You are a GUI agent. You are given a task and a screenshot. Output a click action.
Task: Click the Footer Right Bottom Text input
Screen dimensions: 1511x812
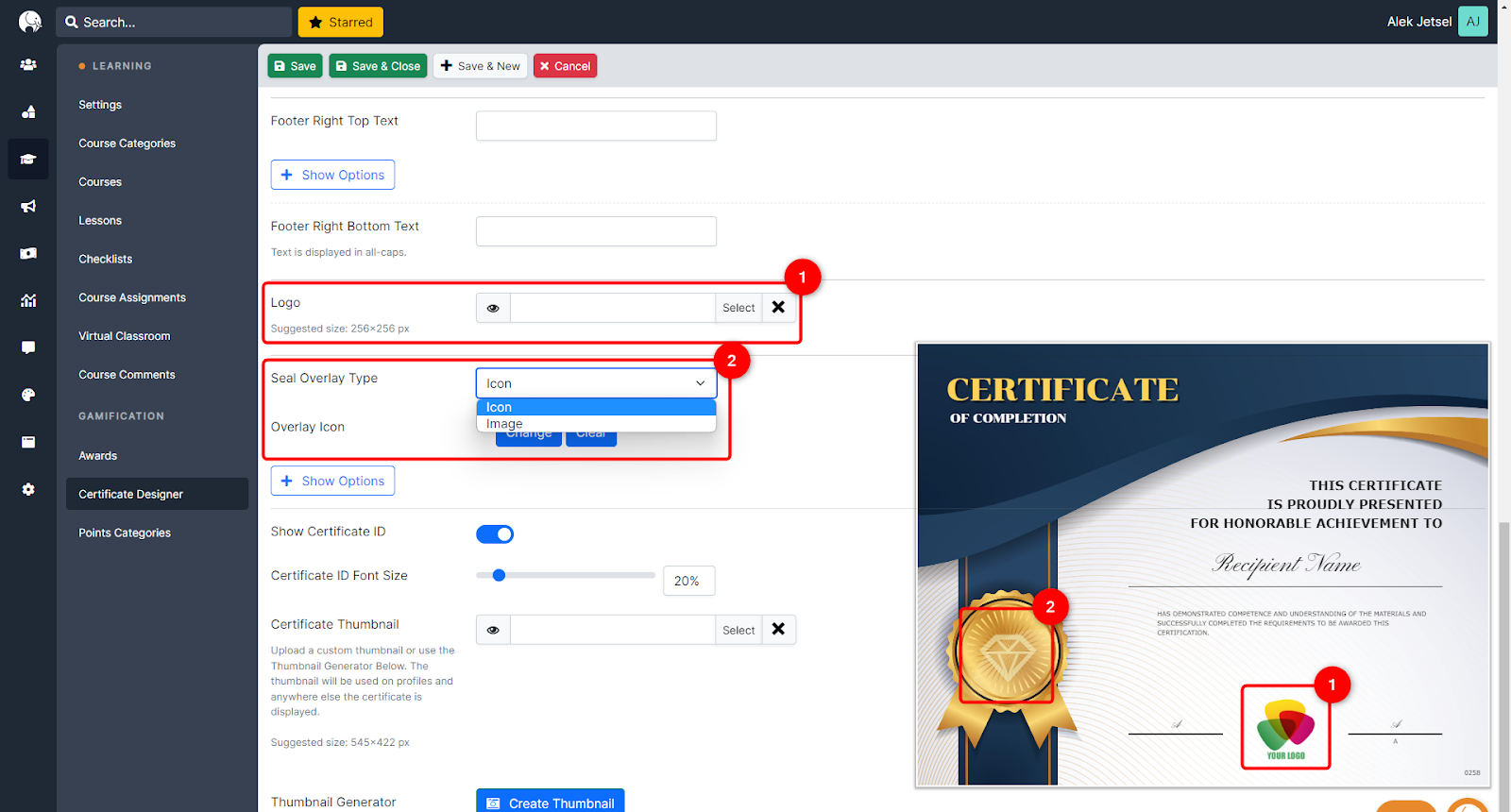click(596, 231)
